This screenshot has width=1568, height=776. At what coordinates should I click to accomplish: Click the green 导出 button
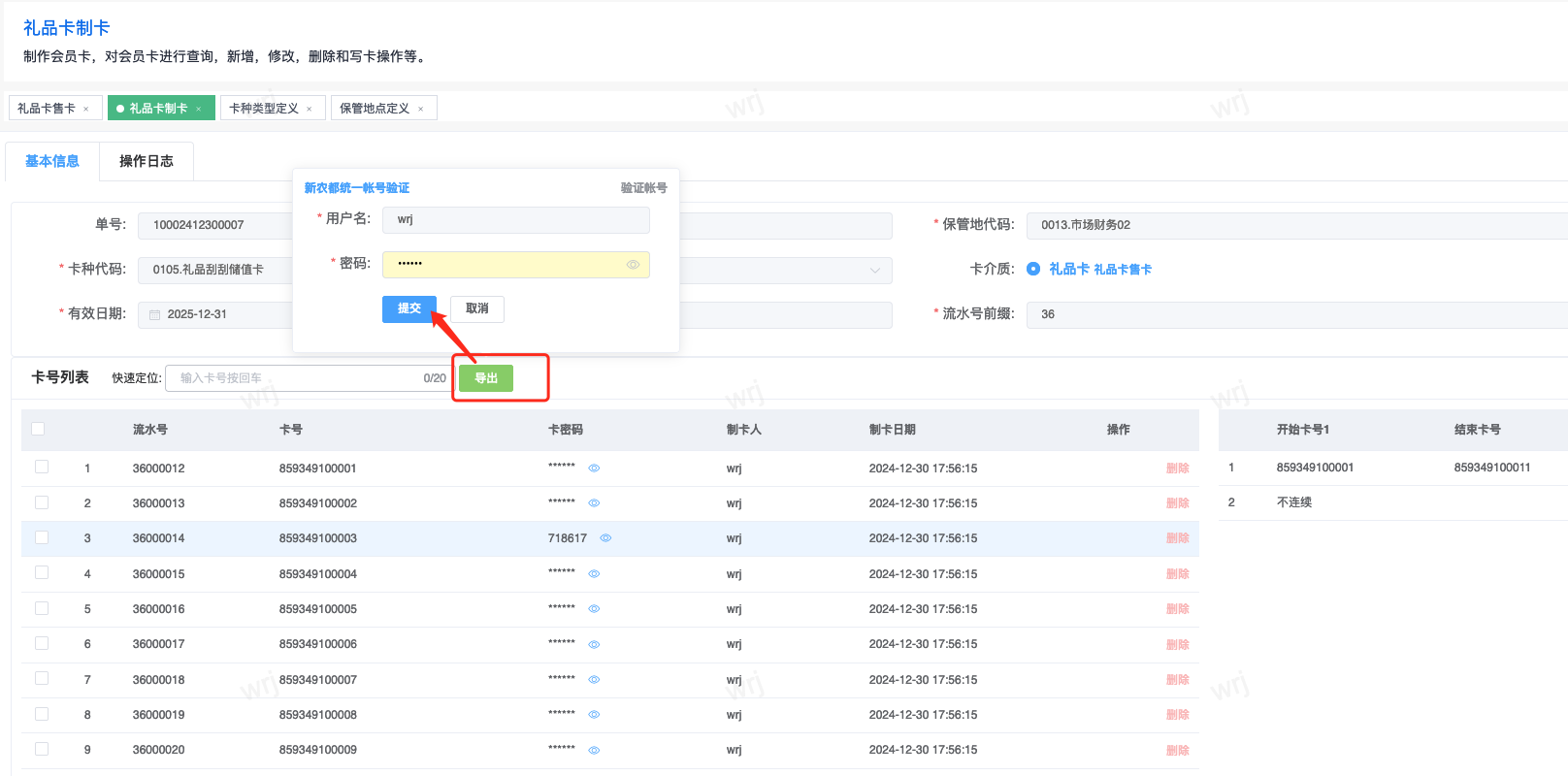(x=486, y=378)
